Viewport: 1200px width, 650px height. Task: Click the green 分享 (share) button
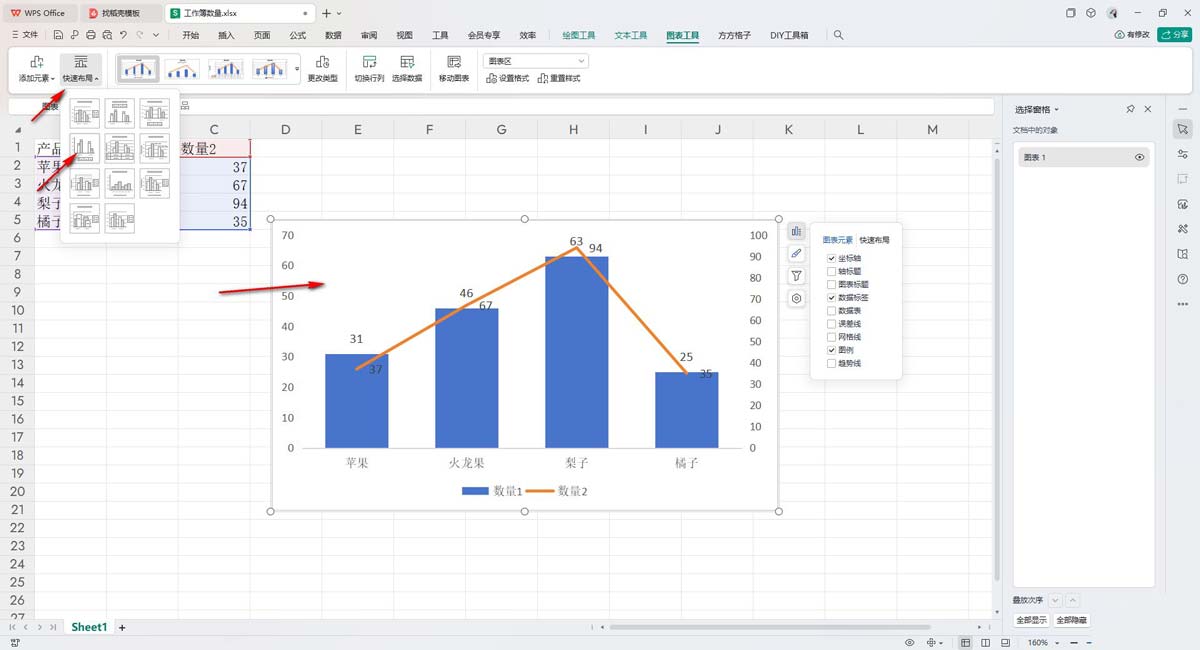1174,35
